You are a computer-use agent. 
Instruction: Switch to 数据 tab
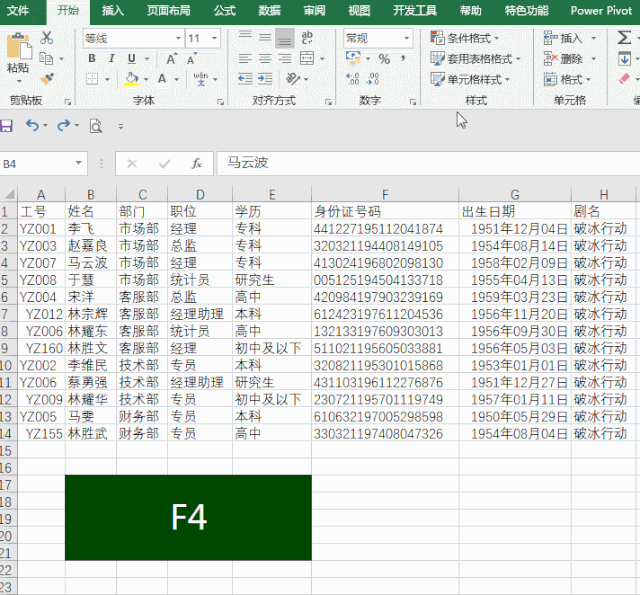269,11
